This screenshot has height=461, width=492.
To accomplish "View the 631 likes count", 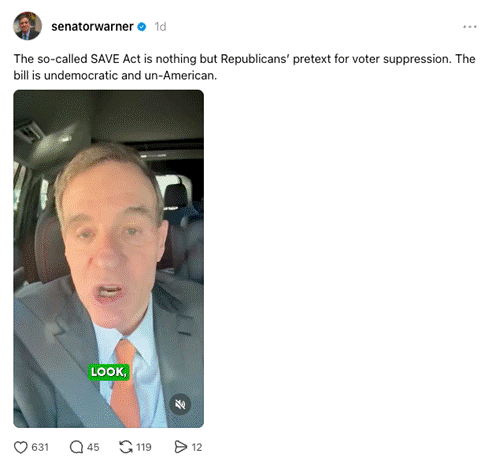I will (40, 447).
